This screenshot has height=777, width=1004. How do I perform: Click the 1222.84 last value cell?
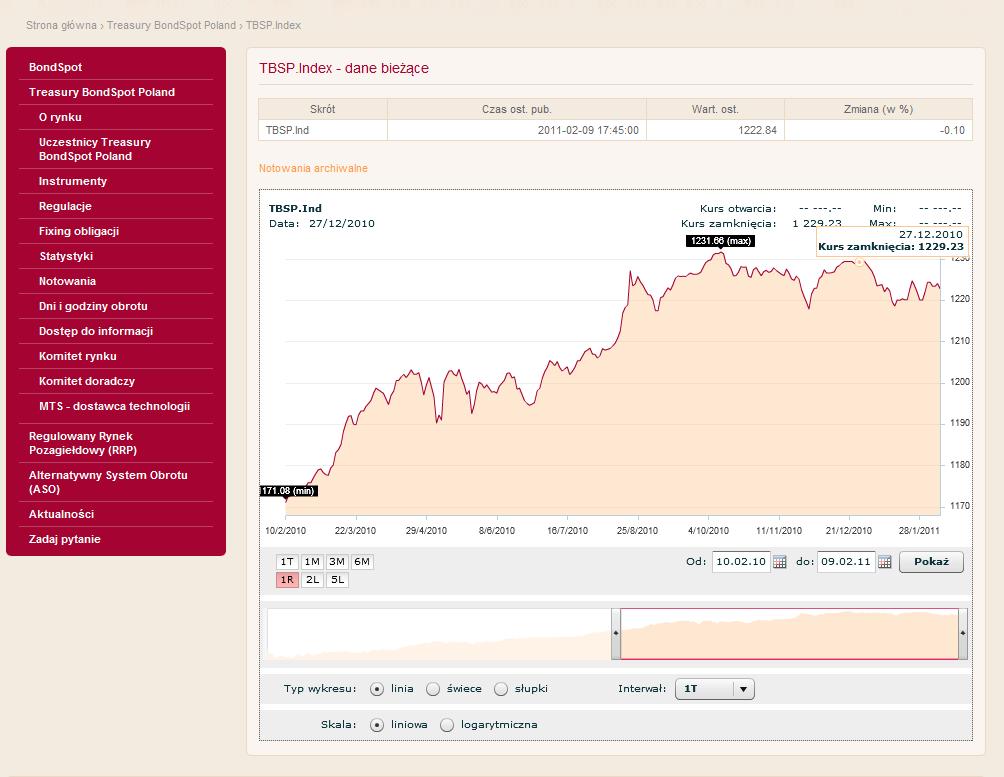click(x=715, y=130)
